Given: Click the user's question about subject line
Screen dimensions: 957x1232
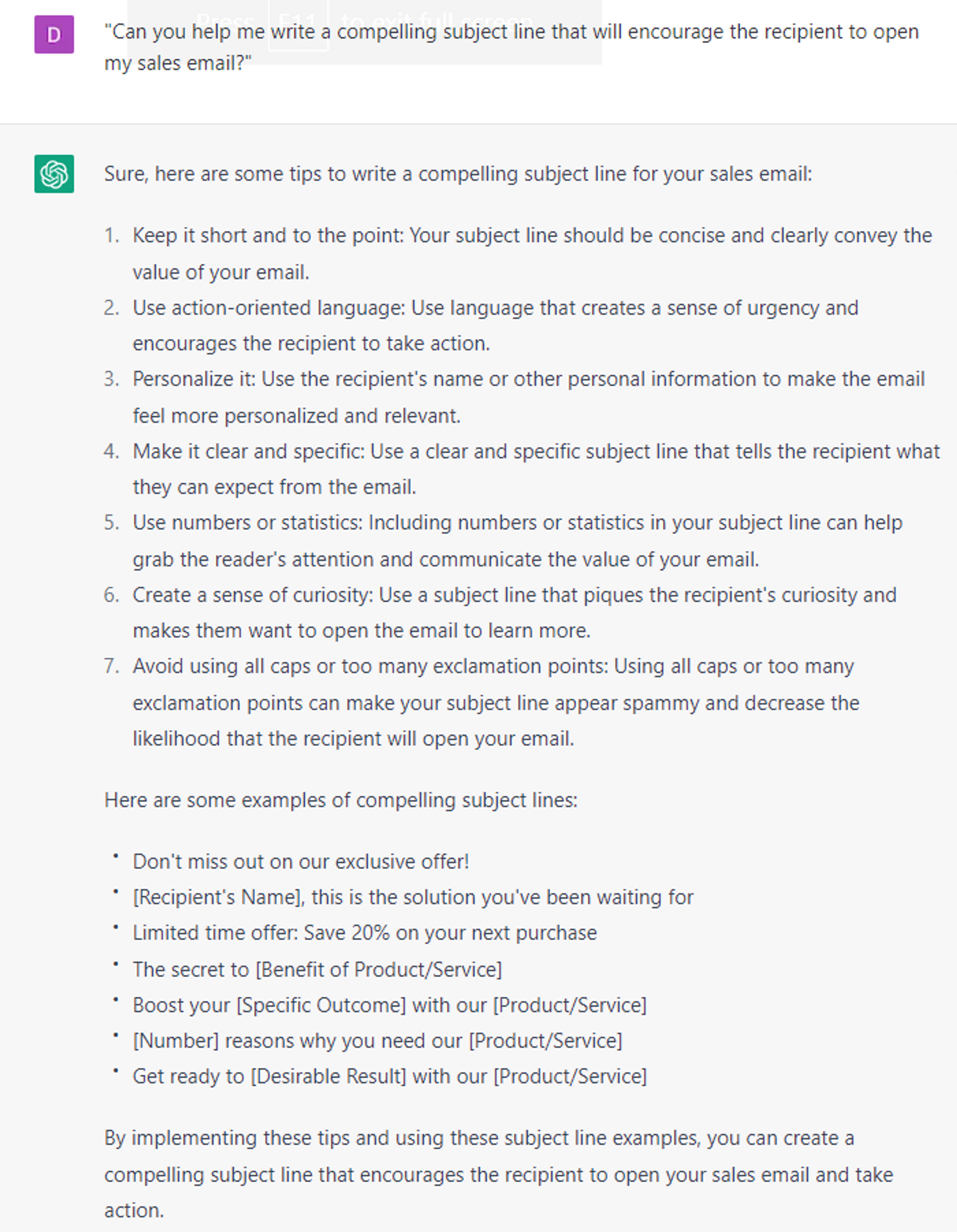Looking at the screenshot, I should click(x=512, y=47).
